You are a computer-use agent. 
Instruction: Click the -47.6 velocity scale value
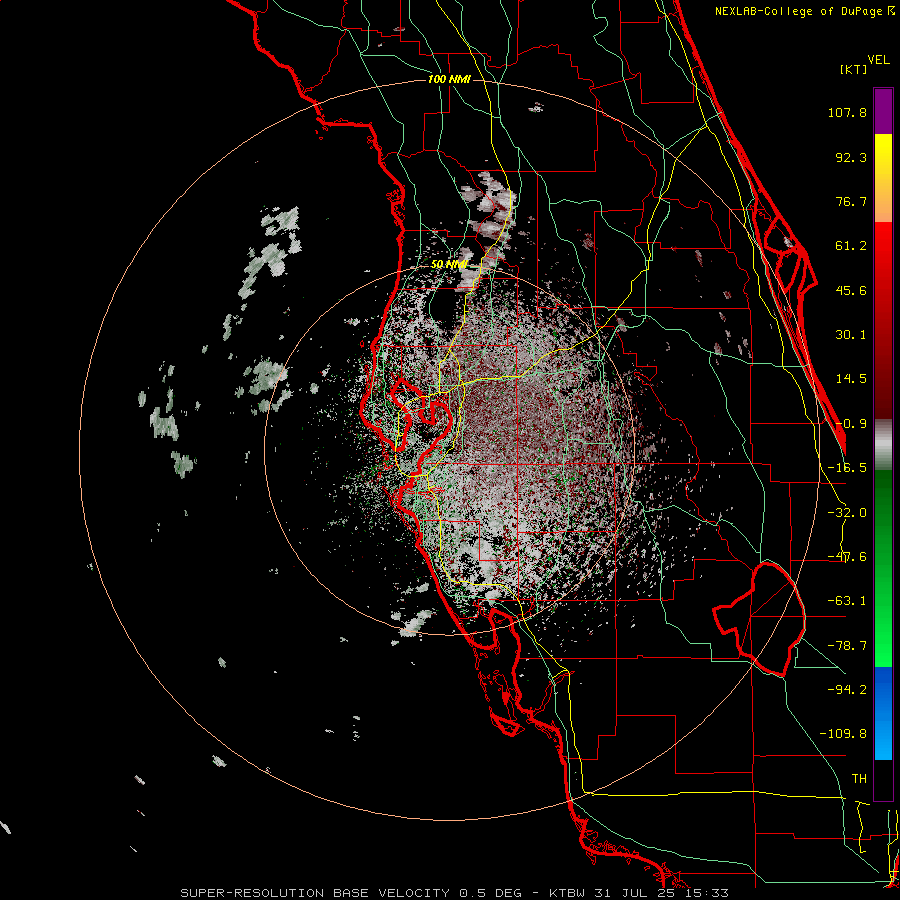tap(847, 557)
